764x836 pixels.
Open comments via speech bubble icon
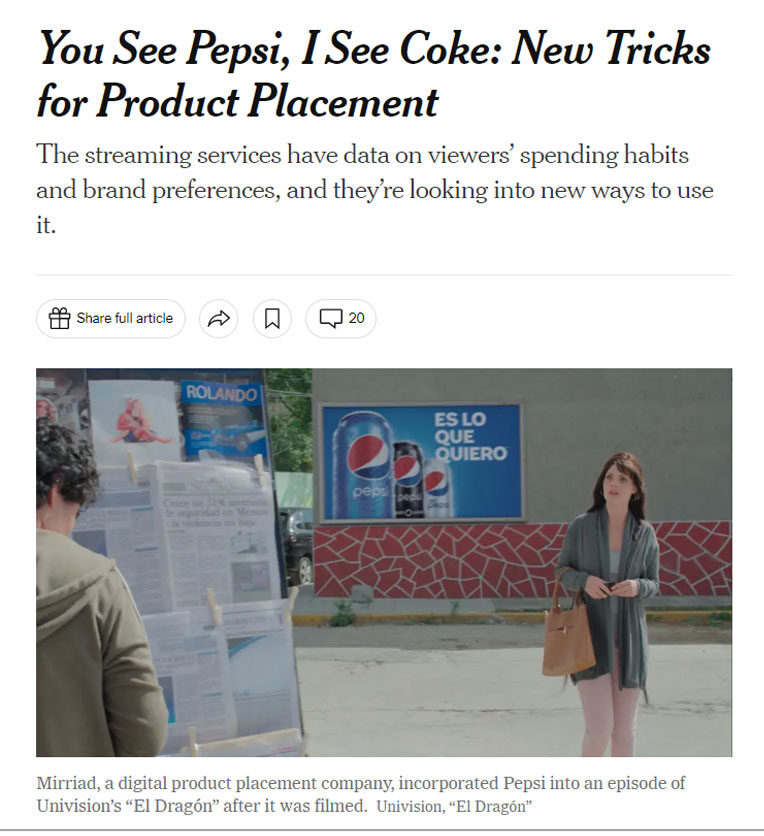(x=331, y=318)
